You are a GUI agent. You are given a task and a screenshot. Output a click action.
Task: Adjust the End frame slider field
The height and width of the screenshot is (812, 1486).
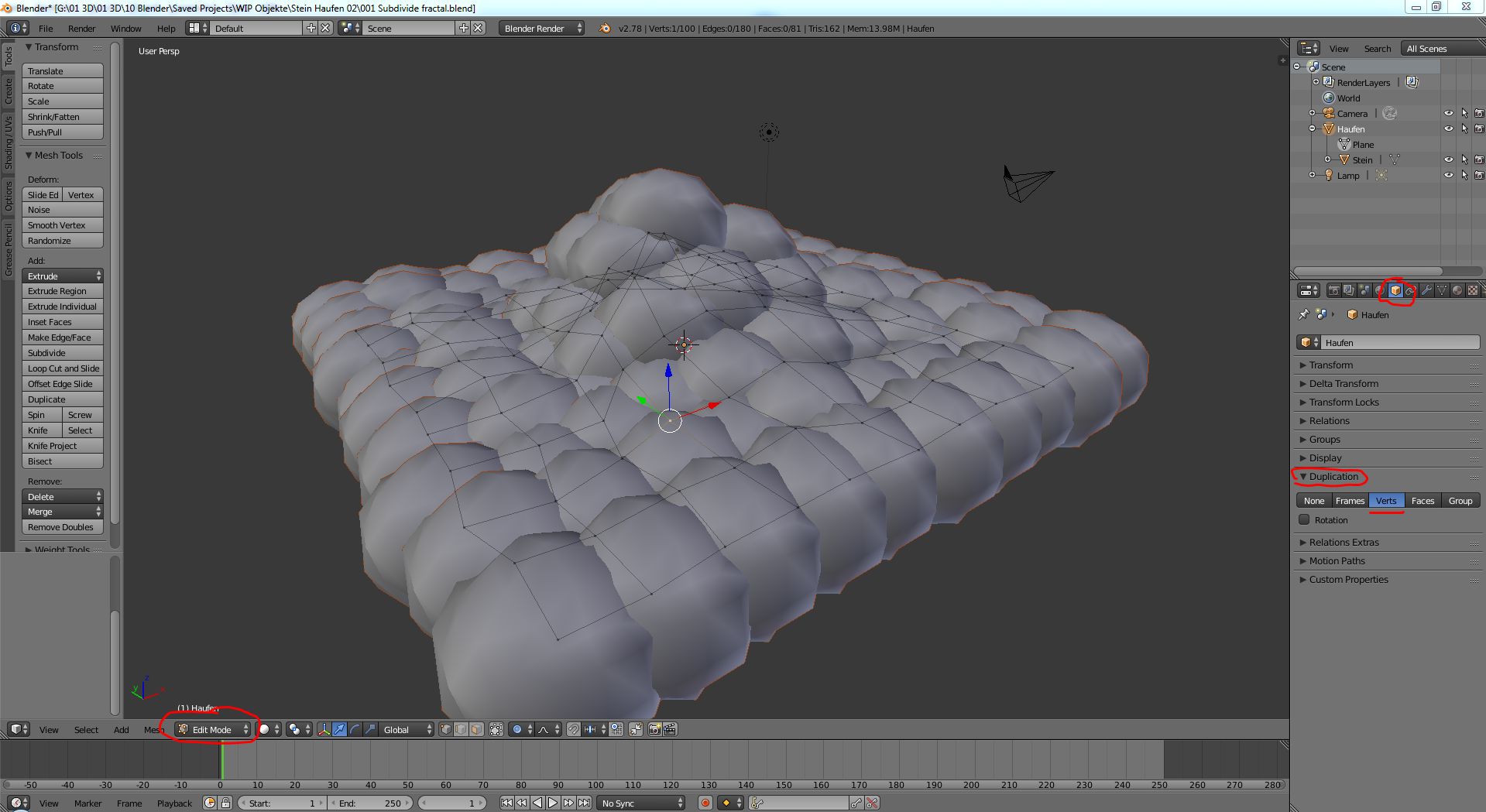(x=370, y=803)
